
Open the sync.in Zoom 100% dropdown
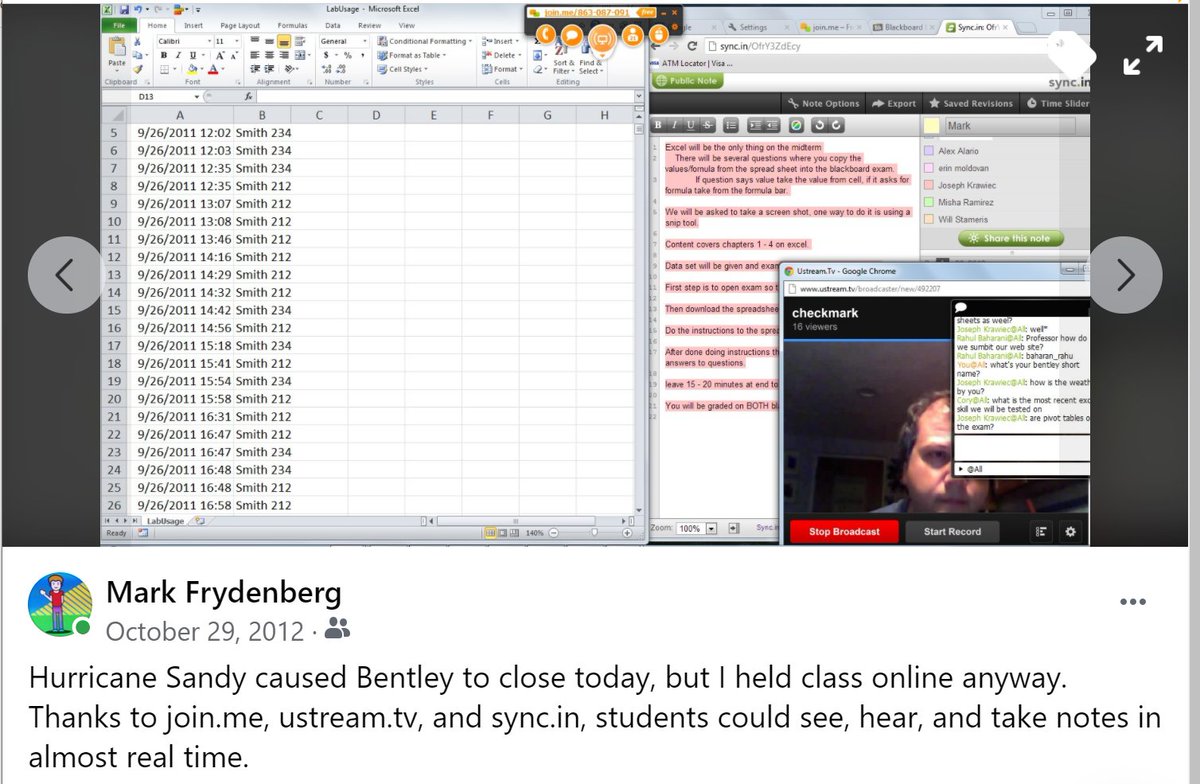pos(712,528)
